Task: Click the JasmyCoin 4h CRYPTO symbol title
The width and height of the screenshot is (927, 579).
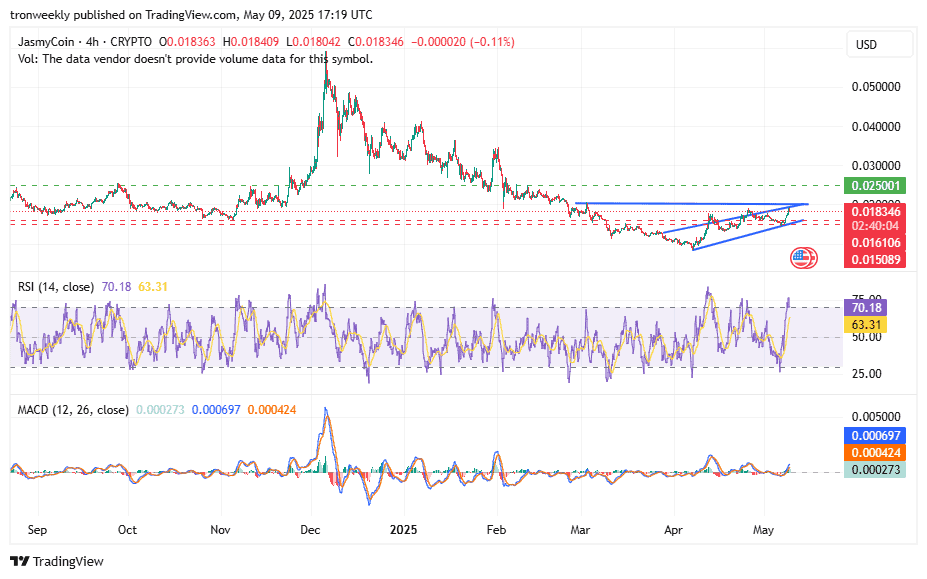Action: tap(85, 42)
